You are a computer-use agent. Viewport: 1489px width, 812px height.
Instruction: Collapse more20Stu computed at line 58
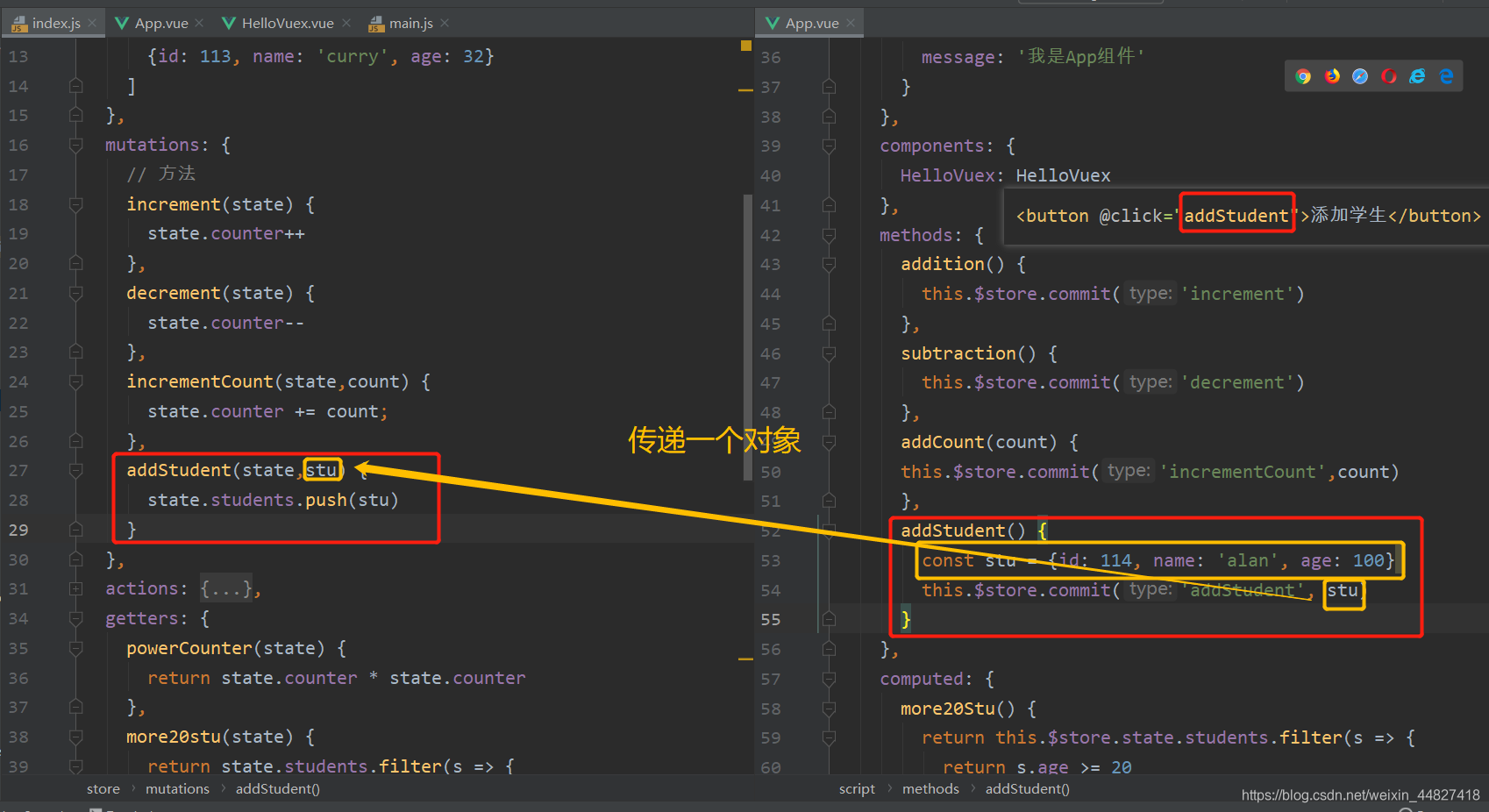[x=829, y=709]
